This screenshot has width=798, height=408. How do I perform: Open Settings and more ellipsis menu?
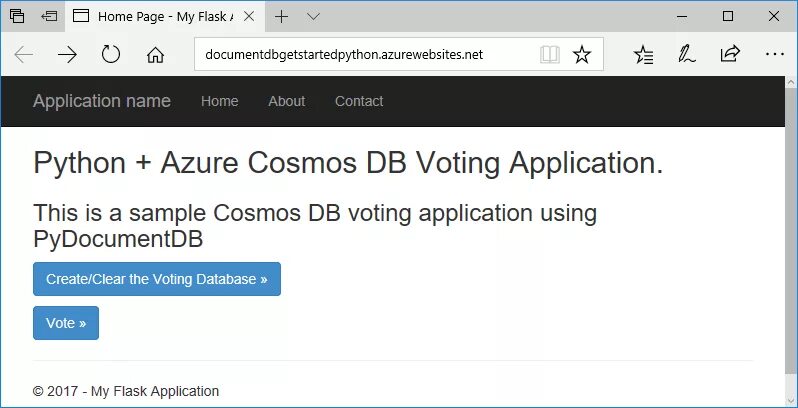[774, 55]
